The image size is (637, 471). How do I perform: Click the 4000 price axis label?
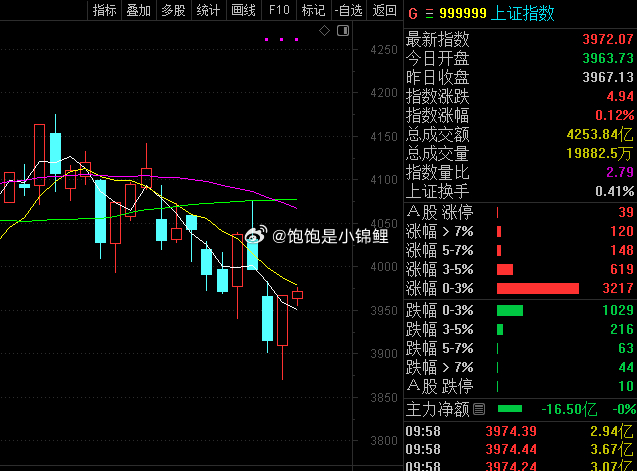pos(384,267)
